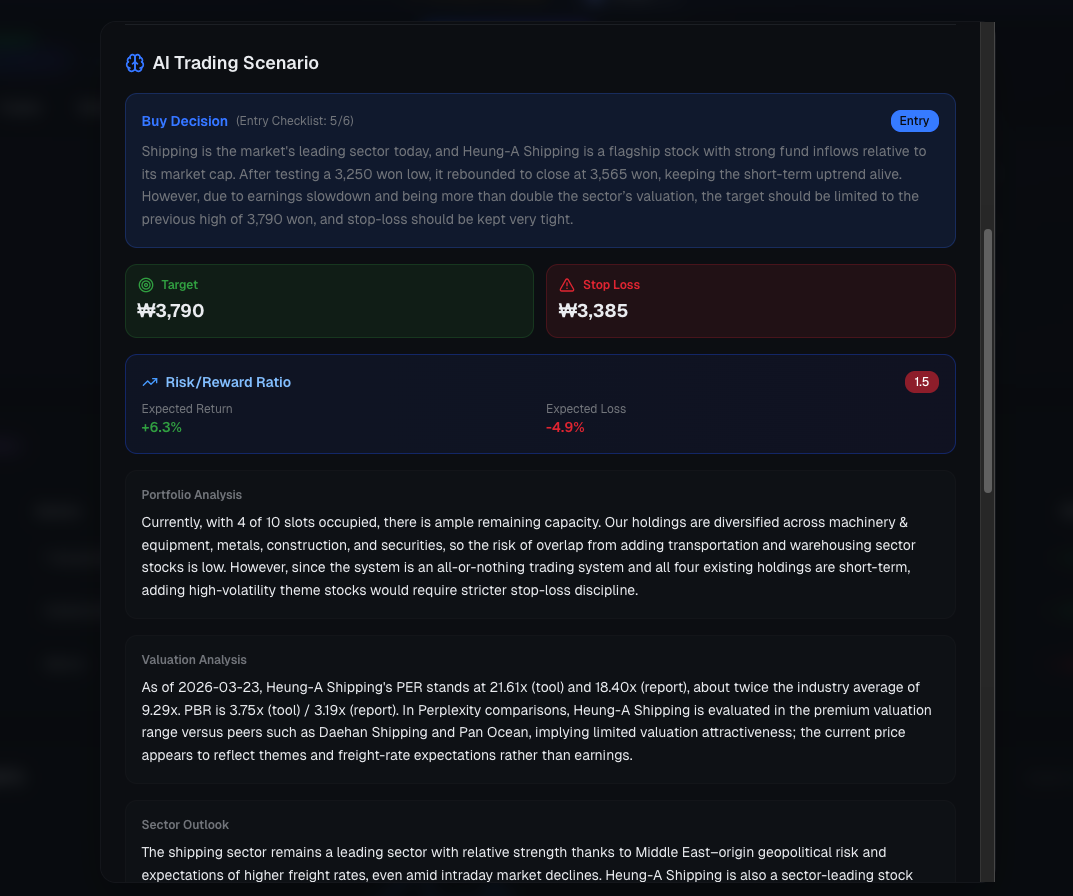
Task: Expand the Sector Outlook section
Action: (x=185, y=825)
